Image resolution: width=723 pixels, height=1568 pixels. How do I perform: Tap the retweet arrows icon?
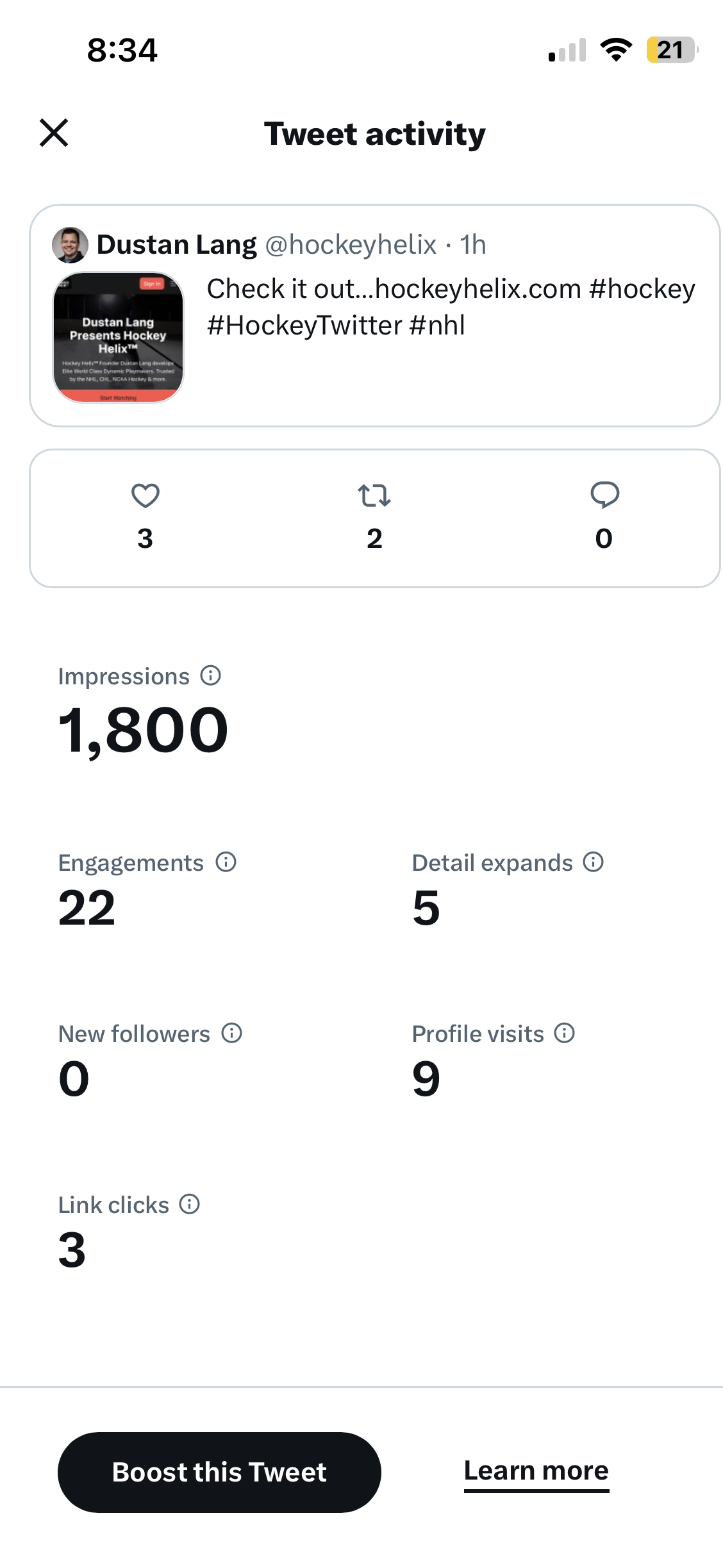[374, 495]
